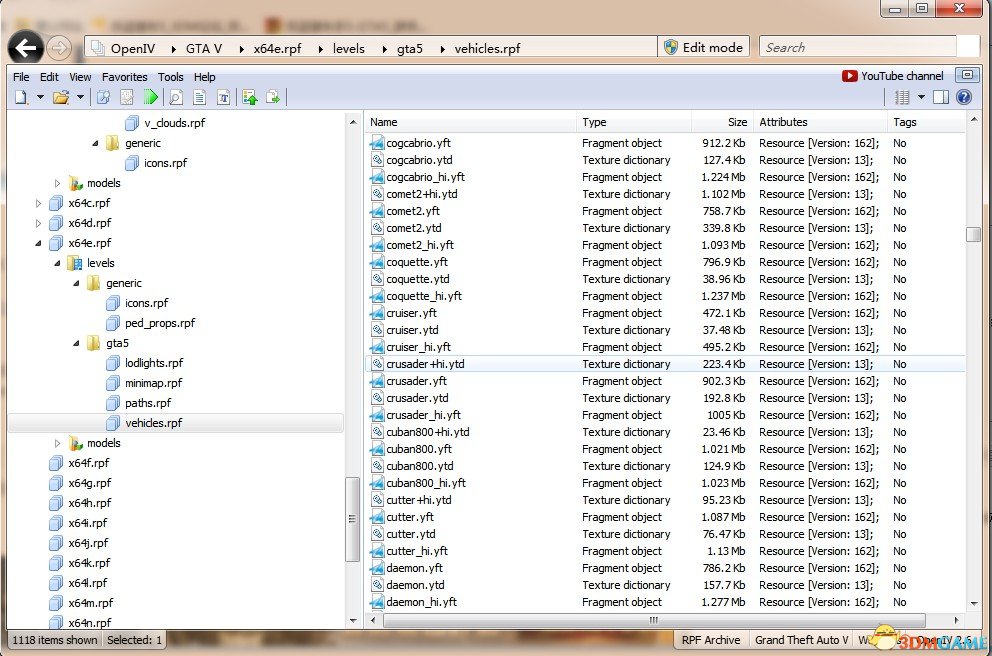Screen dimensions: 992x656
Task: Open the view mode dropdown arrow
Action: point(921,97)
